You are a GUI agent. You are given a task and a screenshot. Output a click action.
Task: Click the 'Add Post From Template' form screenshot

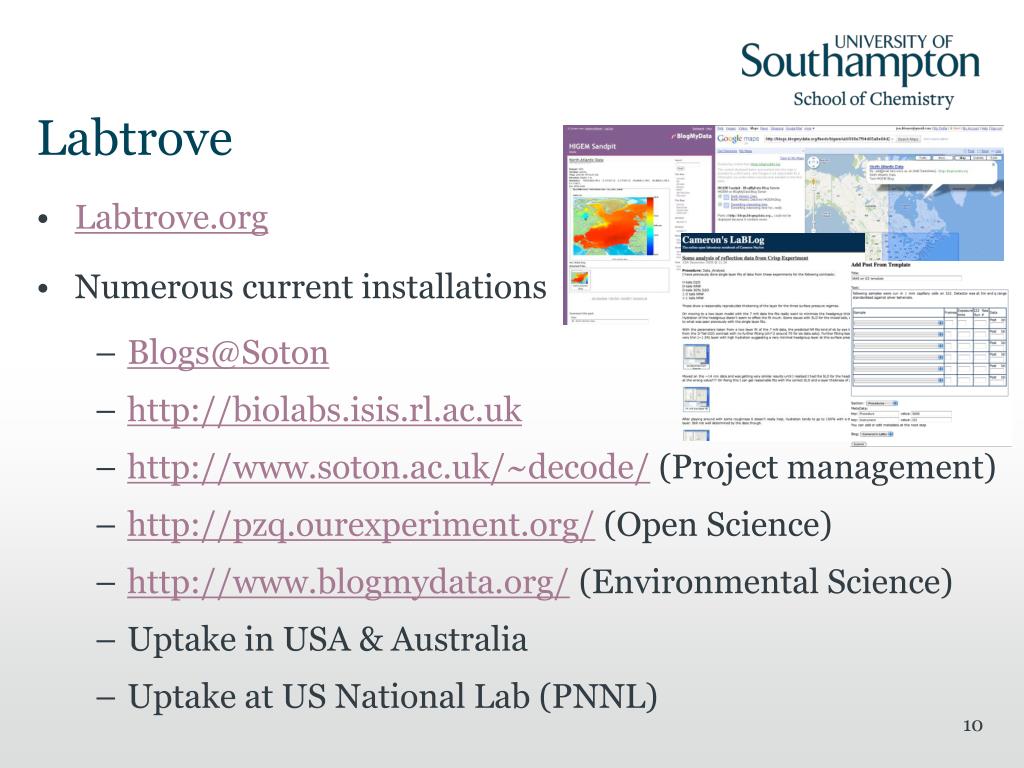[x=929, y=353]
